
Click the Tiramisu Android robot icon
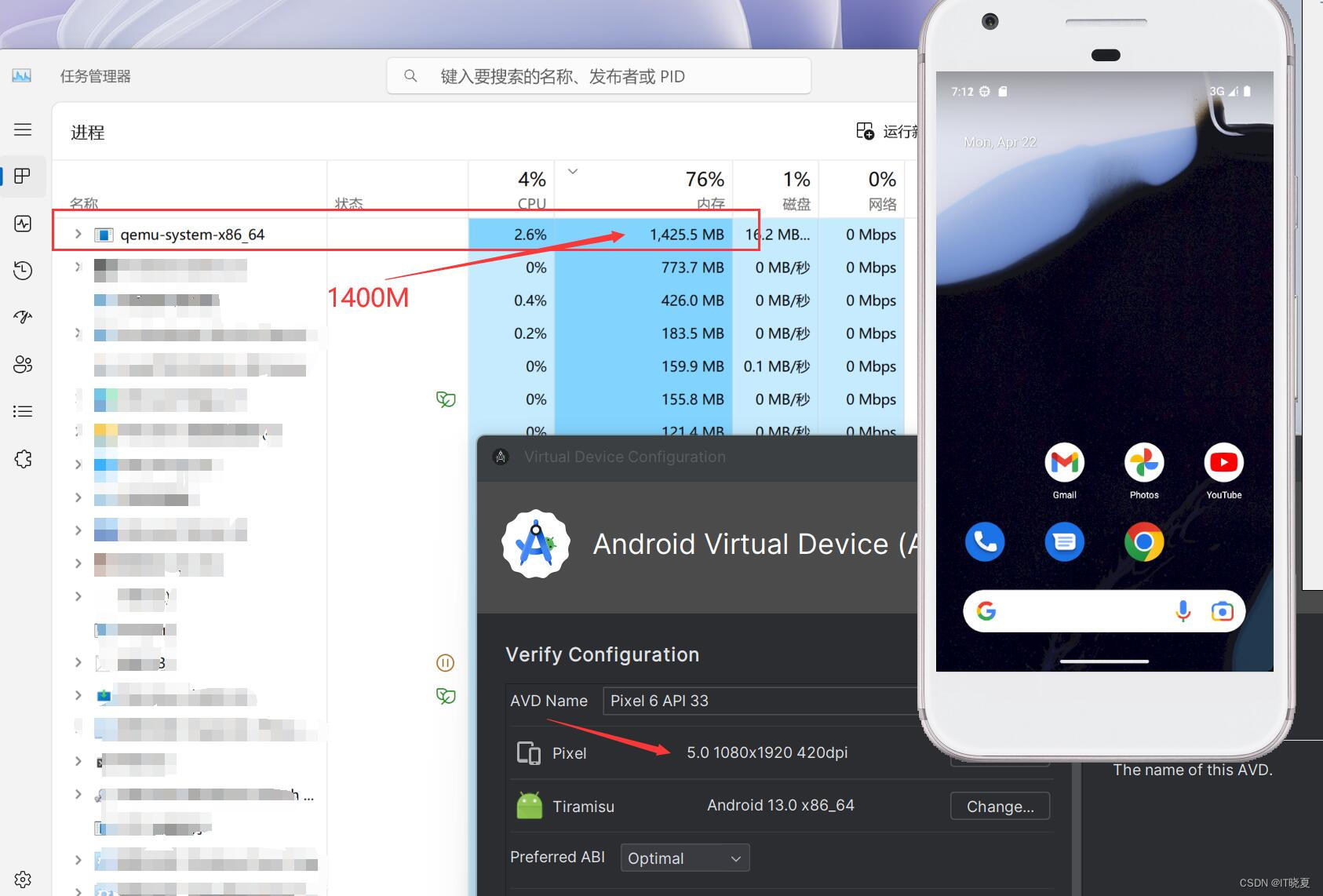coord(529,806)
